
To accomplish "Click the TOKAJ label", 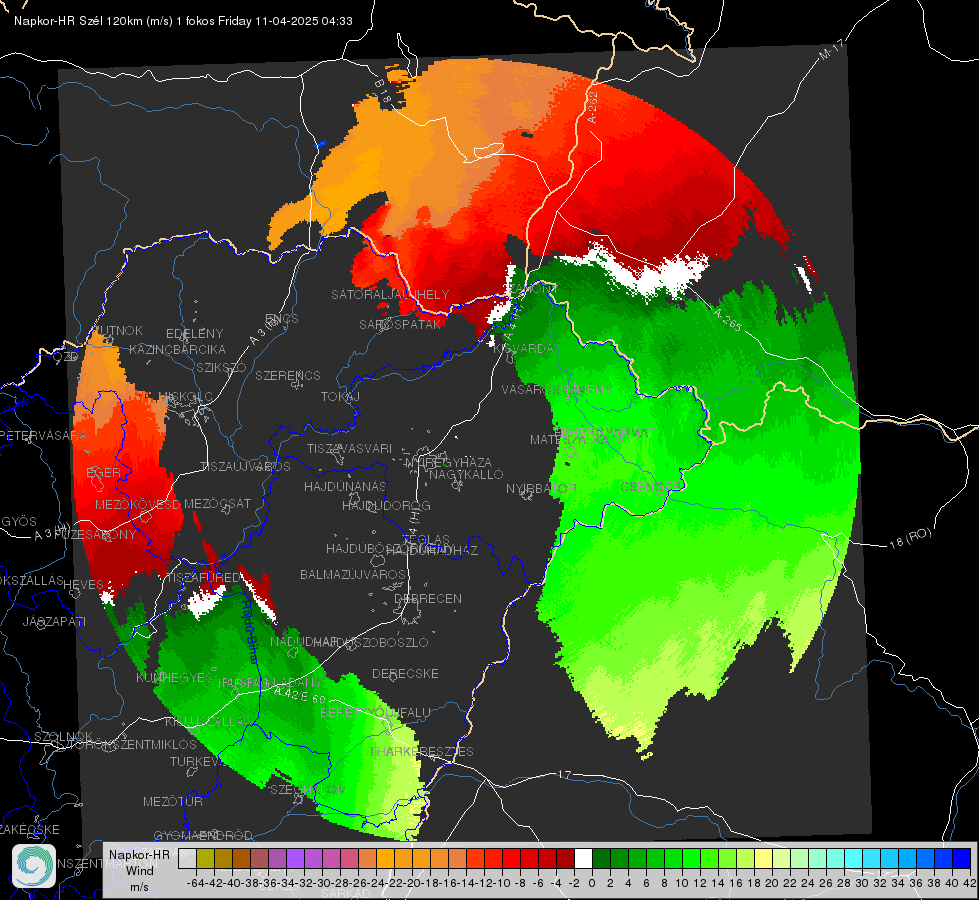I will coord(340,397).
